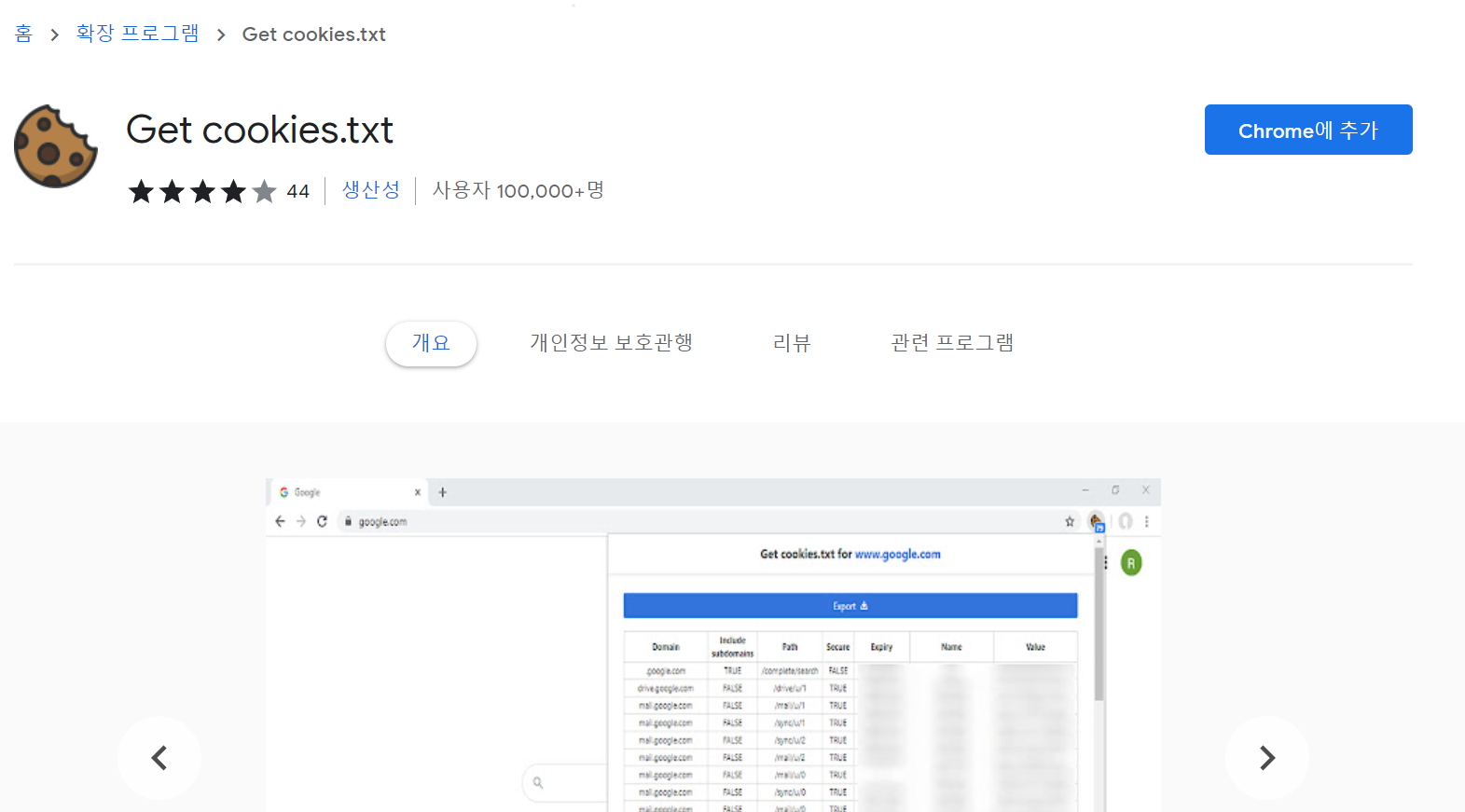Open 확장 프로그램 breadcrumb link
Viewport: 1465px width, 812px height.
pyautogui.click(x=138, y=34)
